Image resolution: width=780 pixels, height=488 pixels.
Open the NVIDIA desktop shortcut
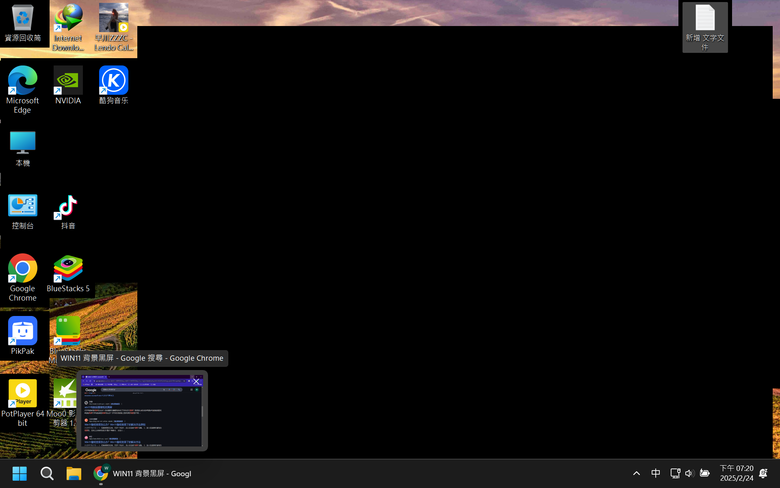coord(68,85)
